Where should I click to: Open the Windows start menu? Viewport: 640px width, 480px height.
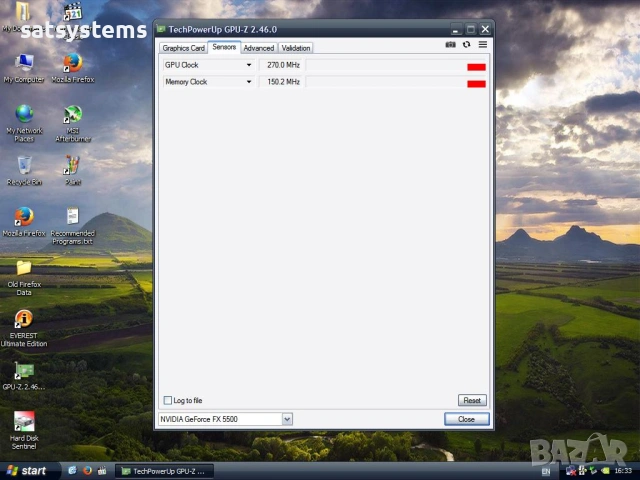pyautogui.click(x=29, y=471)
